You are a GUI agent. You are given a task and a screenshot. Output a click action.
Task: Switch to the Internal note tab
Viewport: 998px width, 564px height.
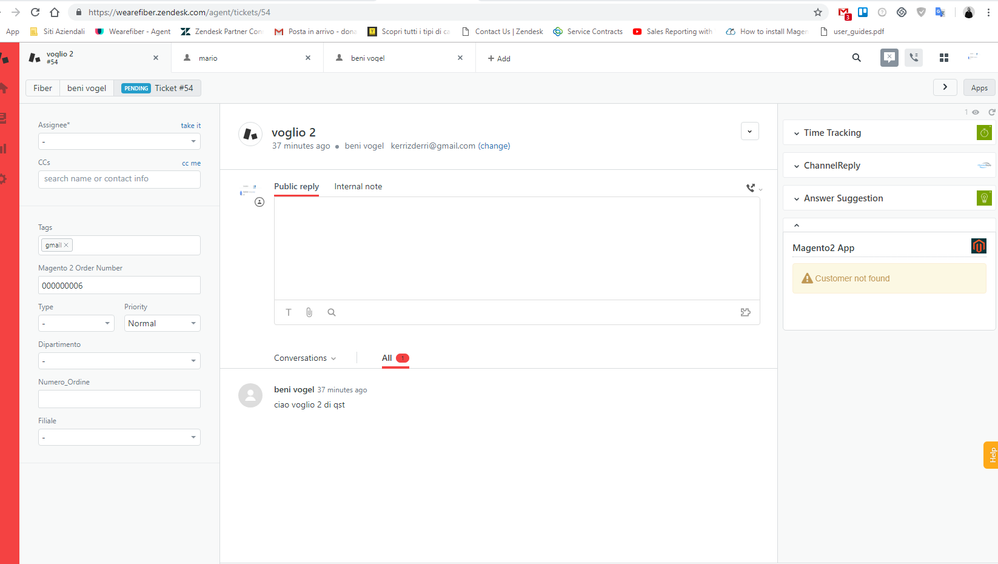tap(358, 187)
